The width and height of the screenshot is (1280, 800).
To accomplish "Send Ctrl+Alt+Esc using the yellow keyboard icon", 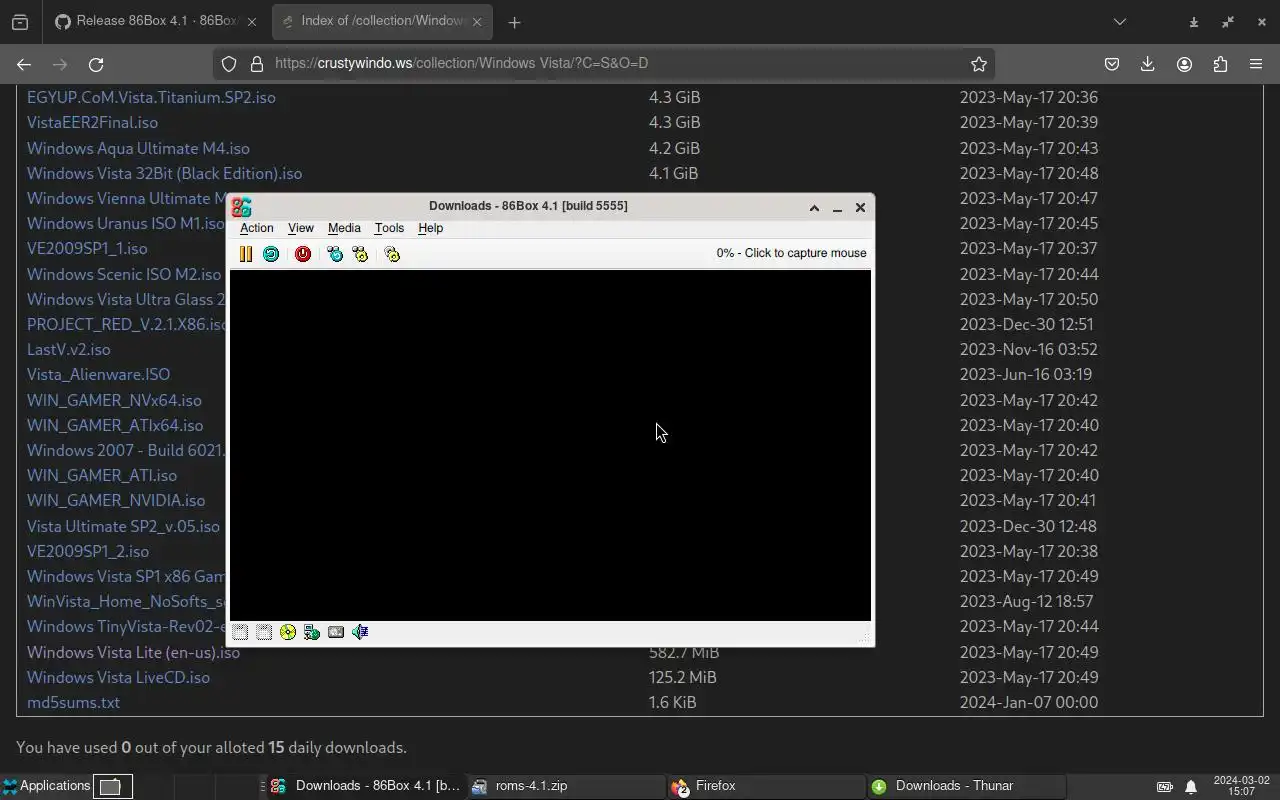I will click(x=360, y=254).
